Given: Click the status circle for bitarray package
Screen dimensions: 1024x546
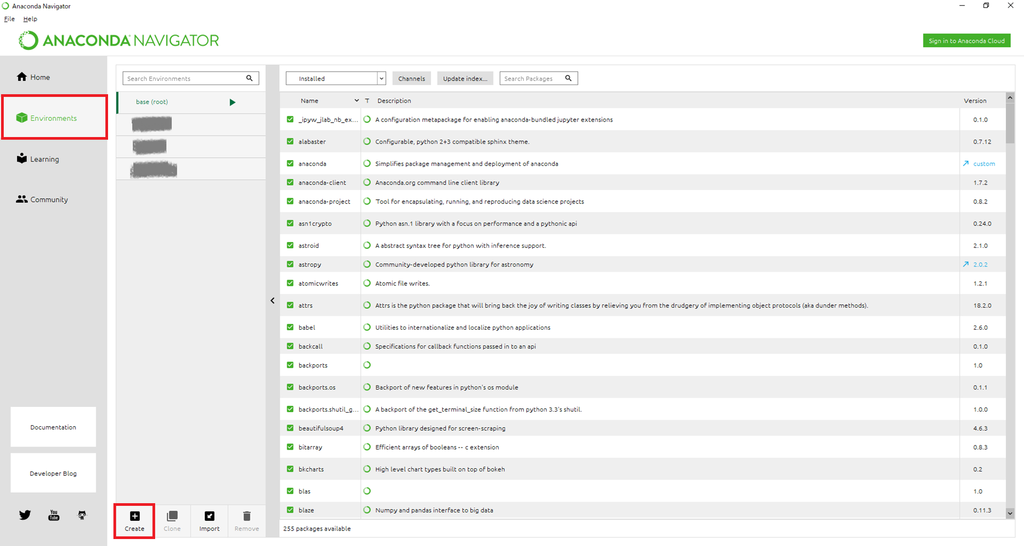Looking at the screenshot, I should point(367,447).
